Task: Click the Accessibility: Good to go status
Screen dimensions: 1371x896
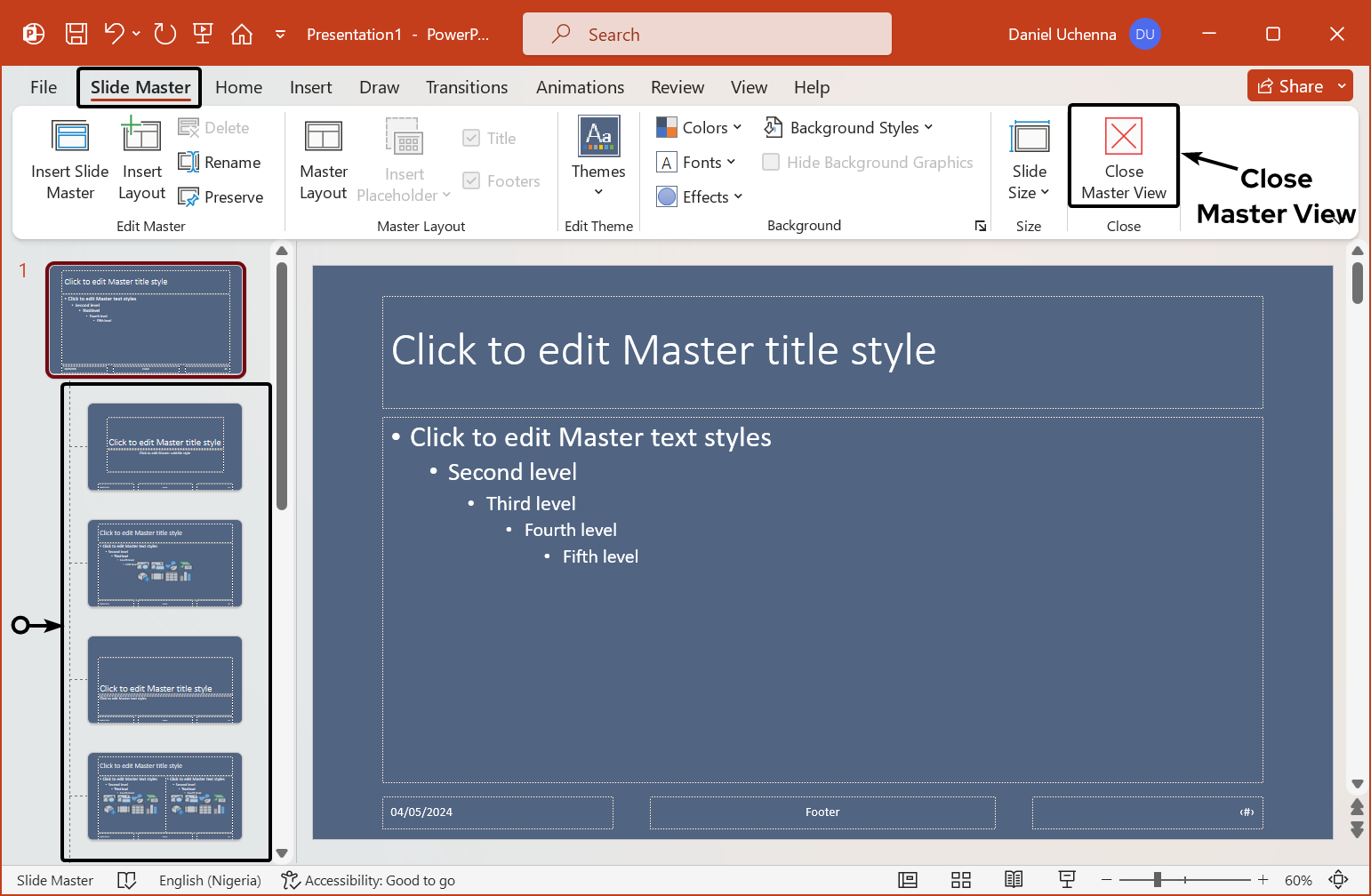Action: click(x=368, y=880)
